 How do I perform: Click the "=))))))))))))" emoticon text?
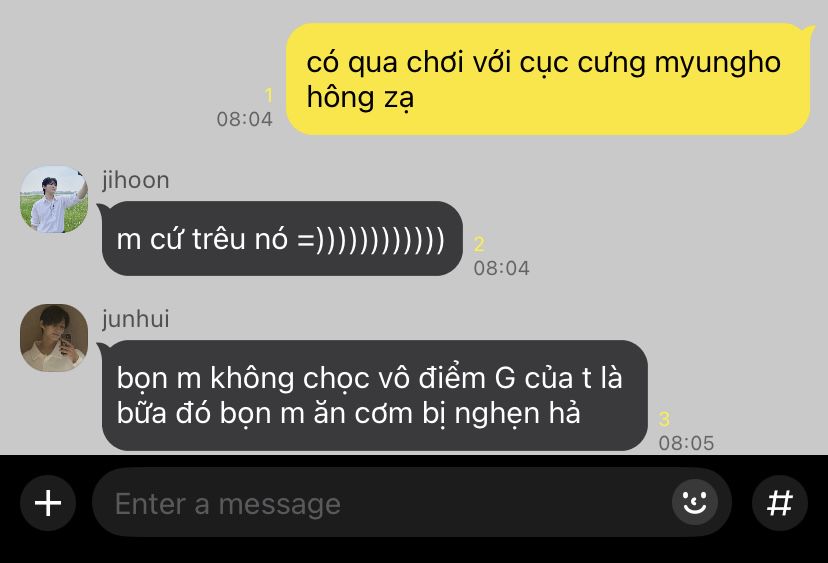pyautogui.click(x=371, y=239)
